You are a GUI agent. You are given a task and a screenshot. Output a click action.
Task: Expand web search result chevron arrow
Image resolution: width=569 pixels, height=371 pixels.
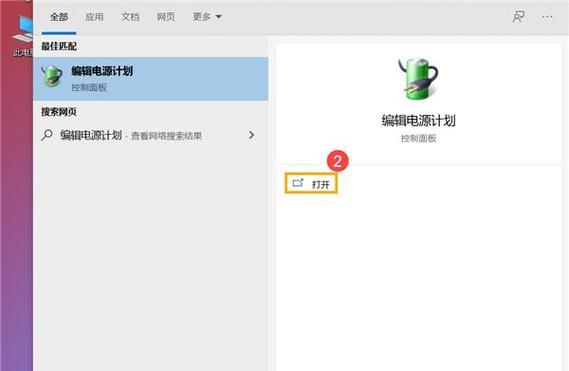click(x=251, y=135)
